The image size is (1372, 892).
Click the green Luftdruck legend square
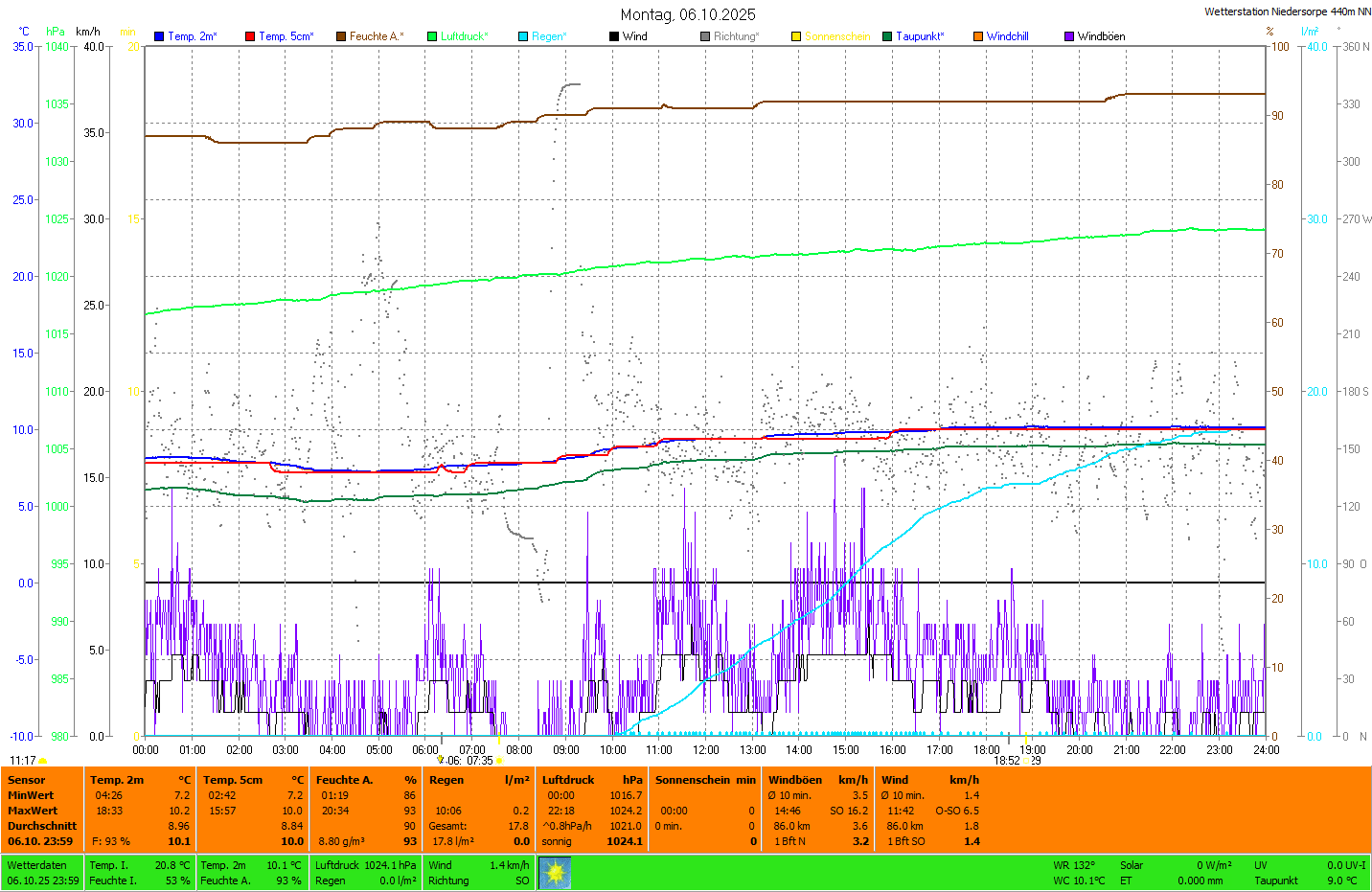click(432, 36)
